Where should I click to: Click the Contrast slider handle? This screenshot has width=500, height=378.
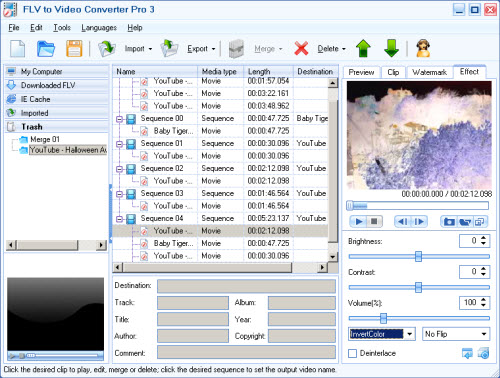418,287
